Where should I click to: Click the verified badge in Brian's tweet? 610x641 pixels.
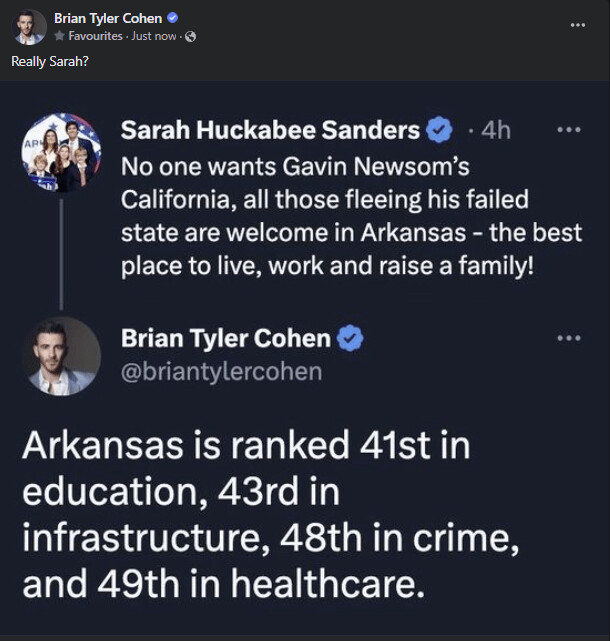[x=350, y=339]
